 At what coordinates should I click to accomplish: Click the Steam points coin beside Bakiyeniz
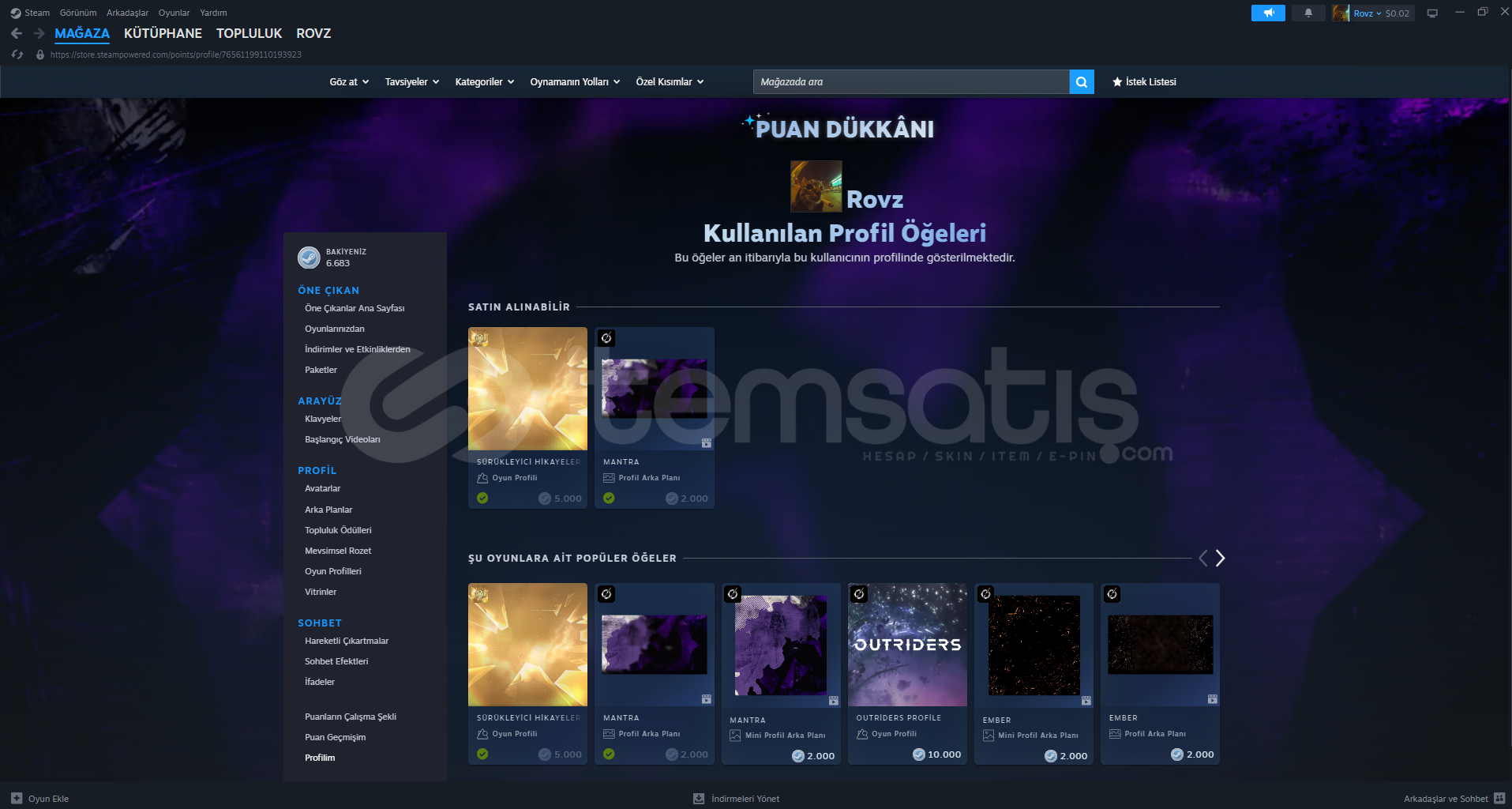pyautogui.click(x=309, y=258)
